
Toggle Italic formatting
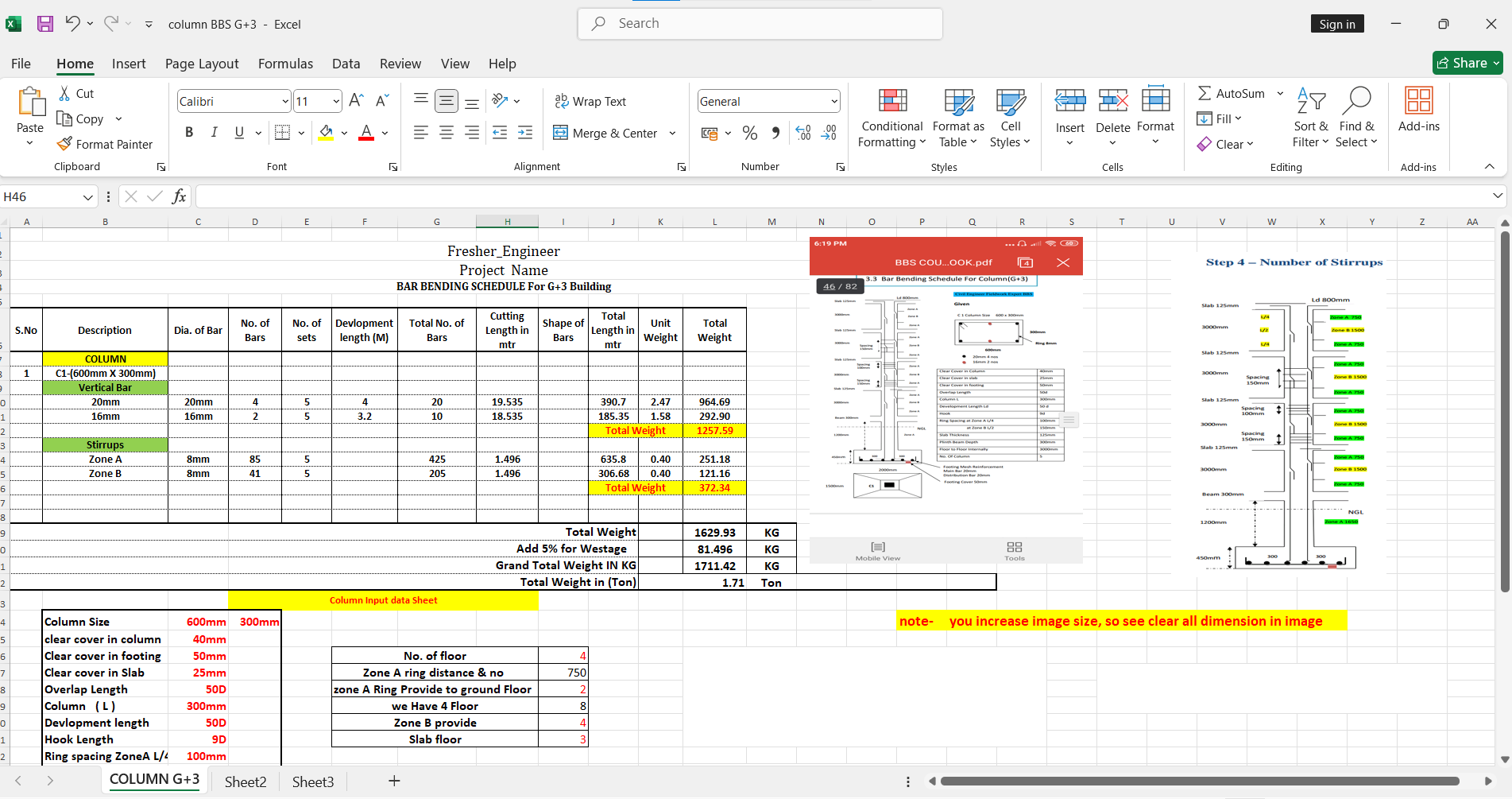click(214, 133)
